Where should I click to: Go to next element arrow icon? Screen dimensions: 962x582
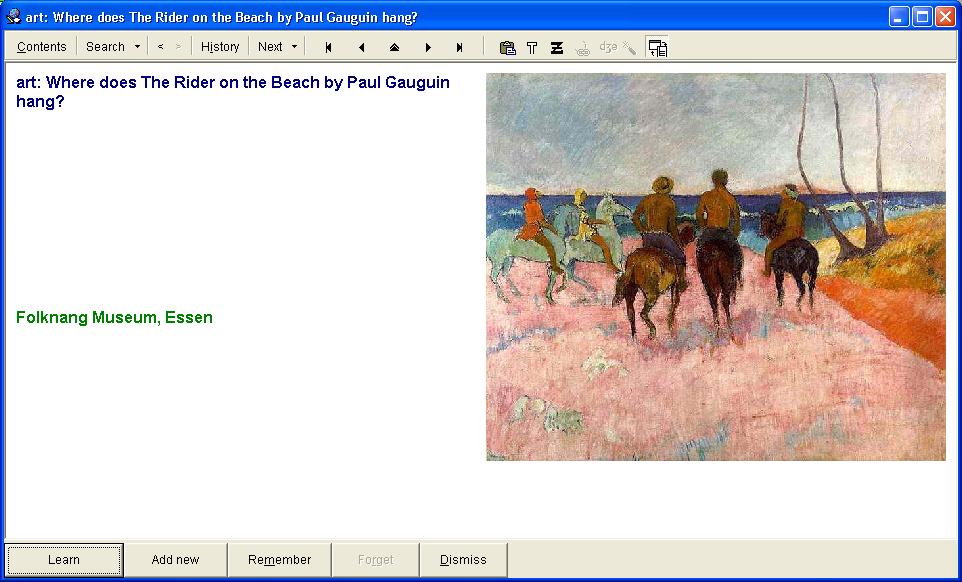428,47
